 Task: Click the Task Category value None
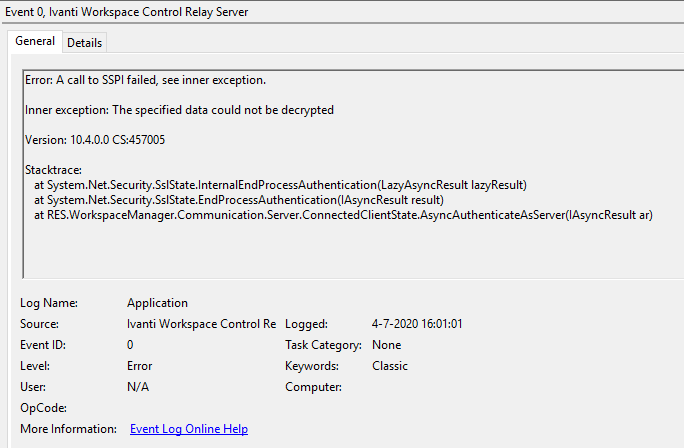point(387,345)
